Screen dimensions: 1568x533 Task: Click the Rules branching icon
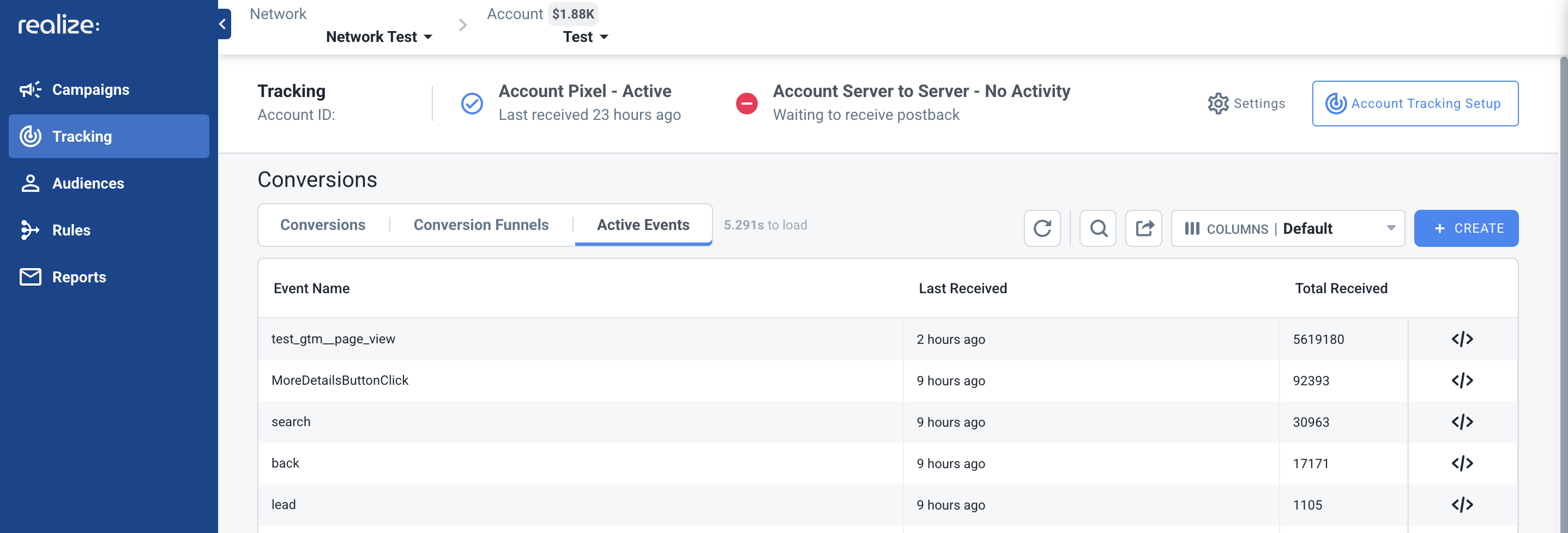pyautogui.click(x=30, y=230)
